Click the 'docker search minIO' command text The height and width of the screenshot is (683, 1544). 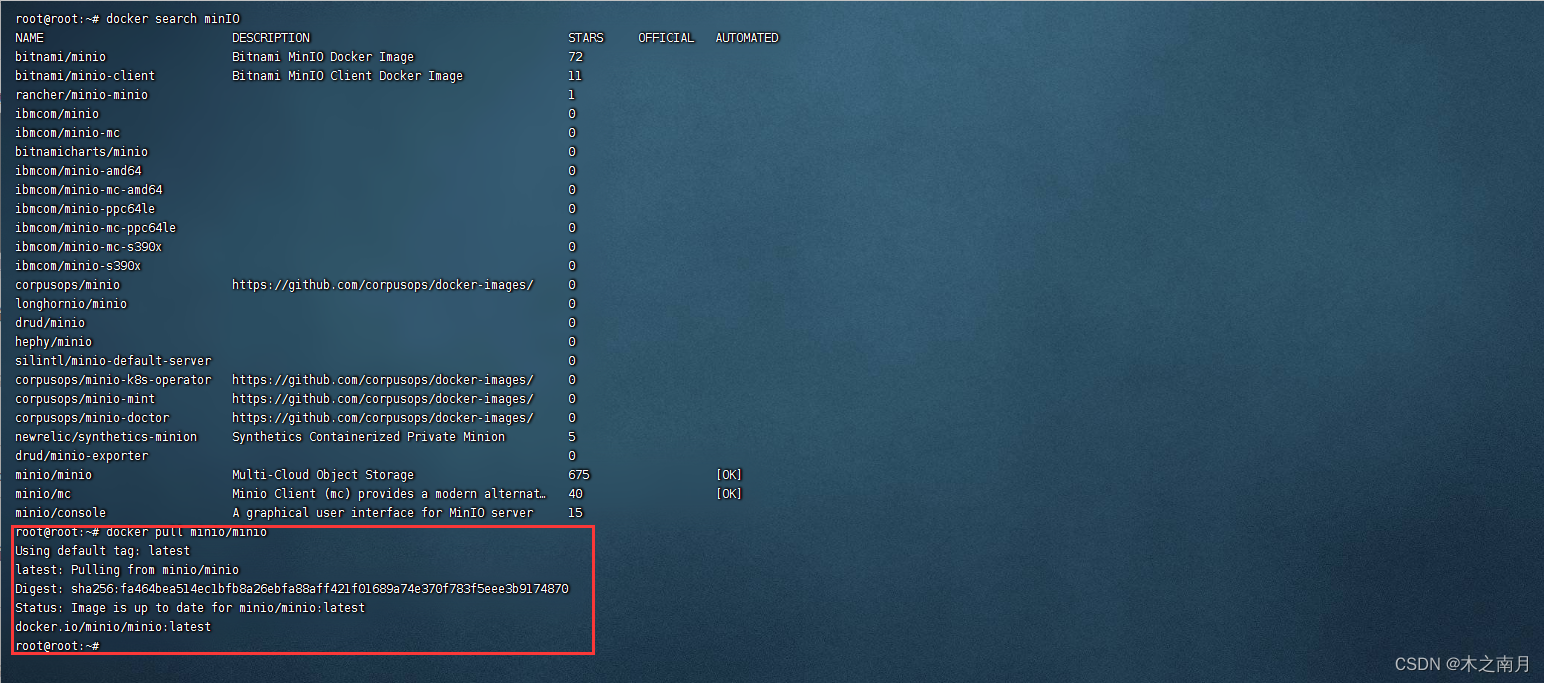(173, 19)
